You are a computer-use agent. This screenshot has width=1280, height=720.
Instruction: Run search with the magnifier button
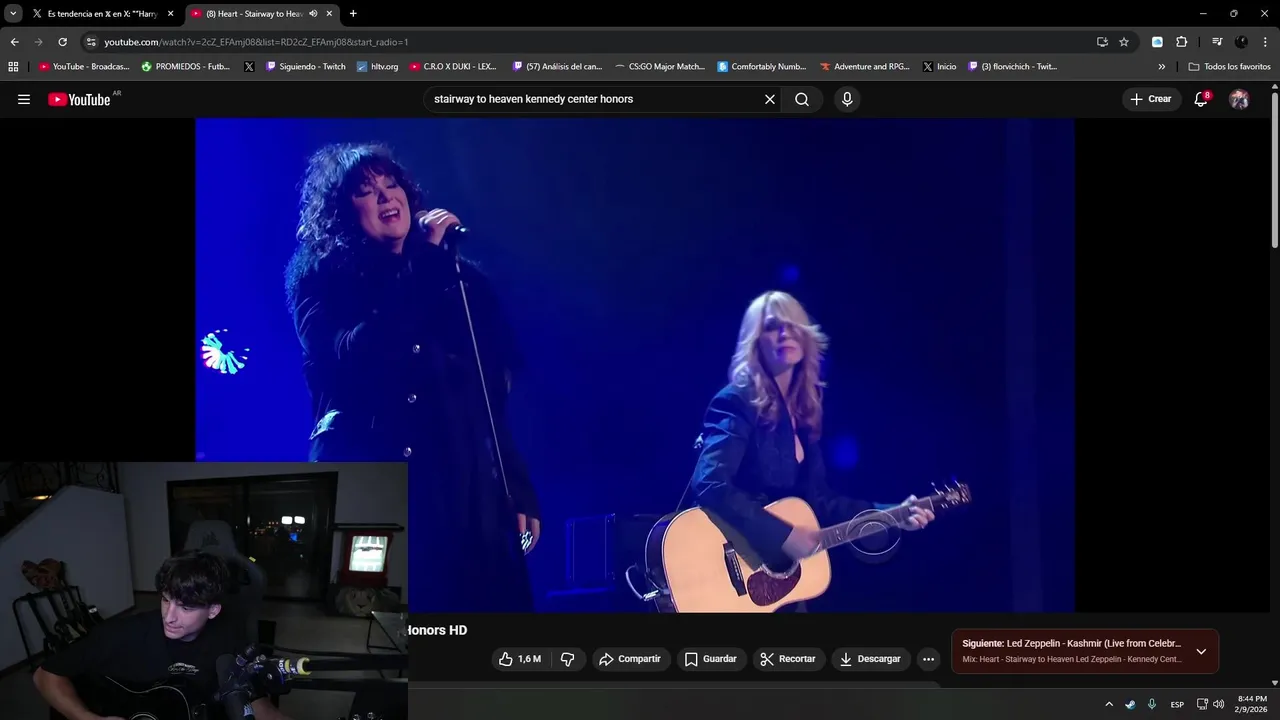click(802, 99)
